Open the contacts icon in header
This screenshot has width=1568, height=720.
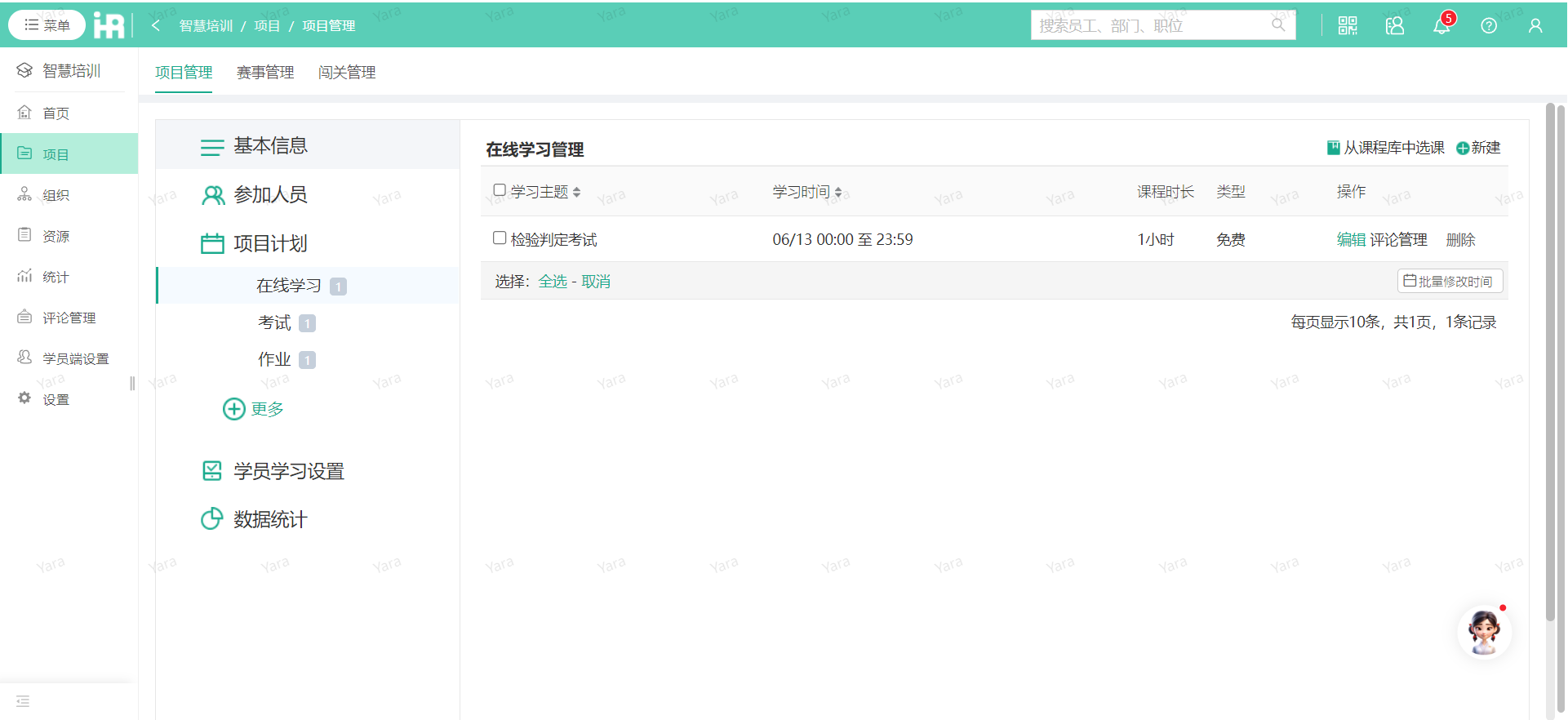[x=1395, y=25]
